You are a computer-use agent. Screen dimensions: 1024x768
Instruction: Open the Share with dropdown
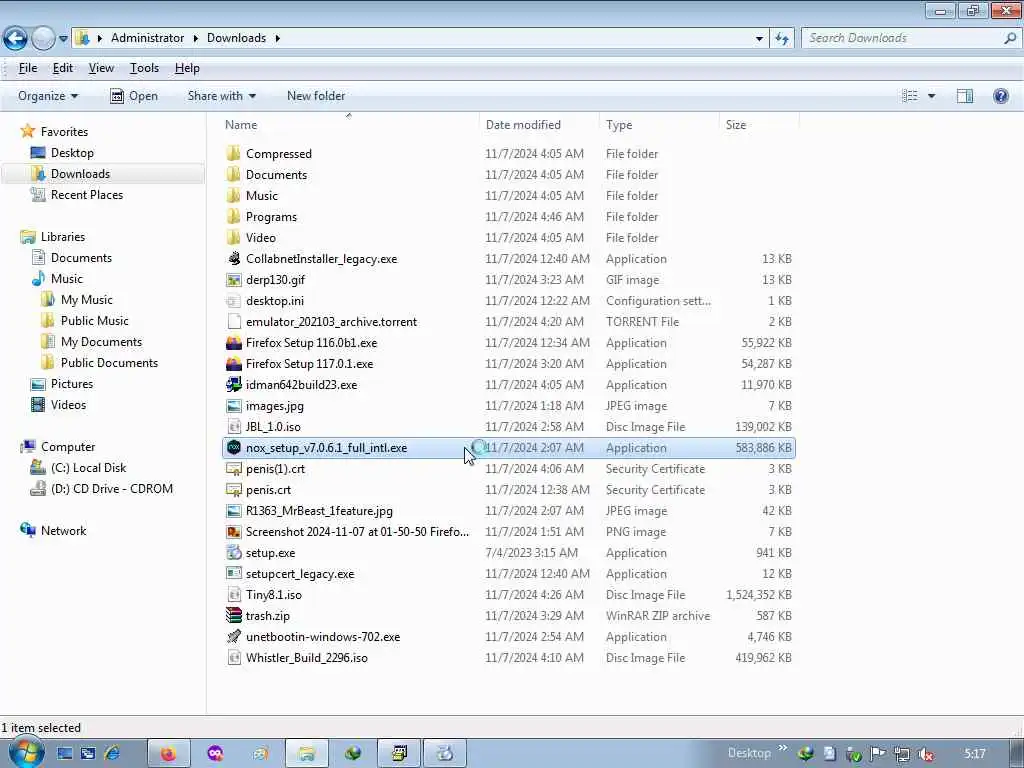click(221, 96)
